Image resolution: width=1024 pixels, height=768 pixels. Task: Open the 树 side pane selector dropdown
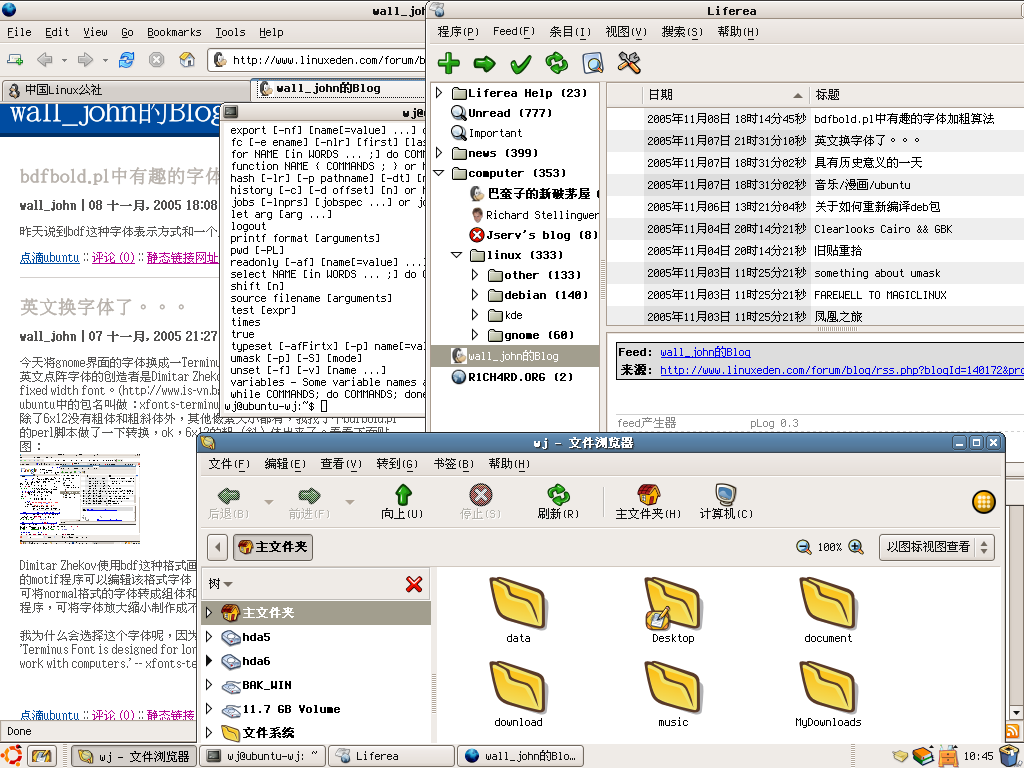(x=221, y=584)
